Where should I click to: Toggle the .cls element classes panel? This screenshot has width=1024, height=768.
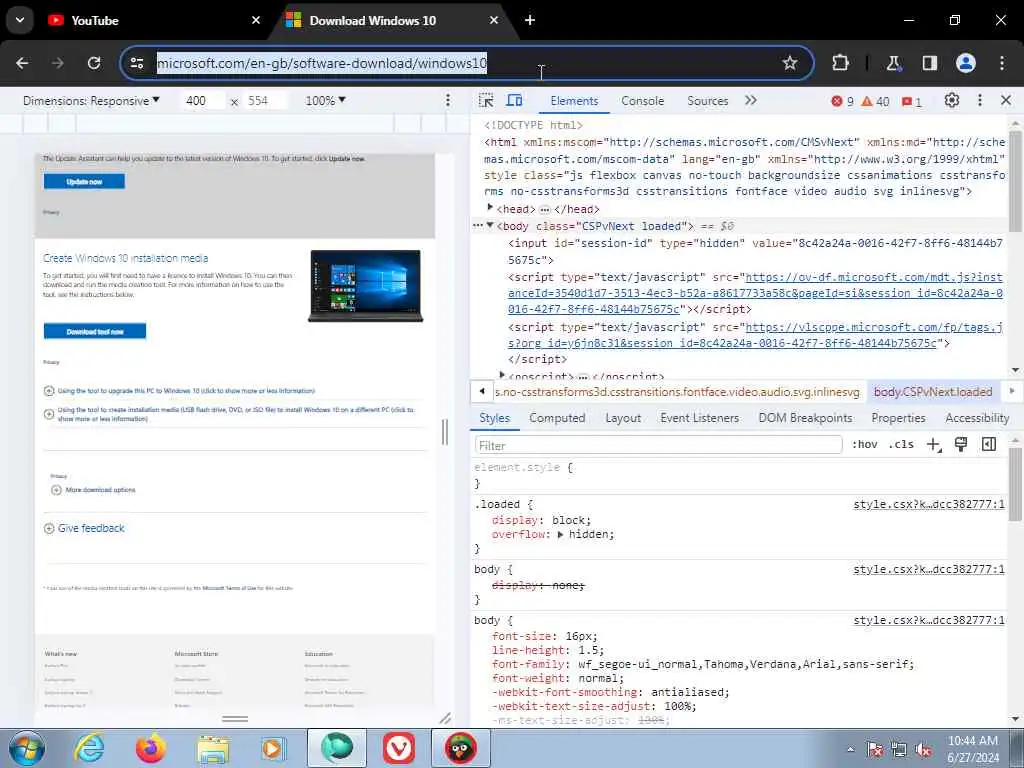(901, 445)
